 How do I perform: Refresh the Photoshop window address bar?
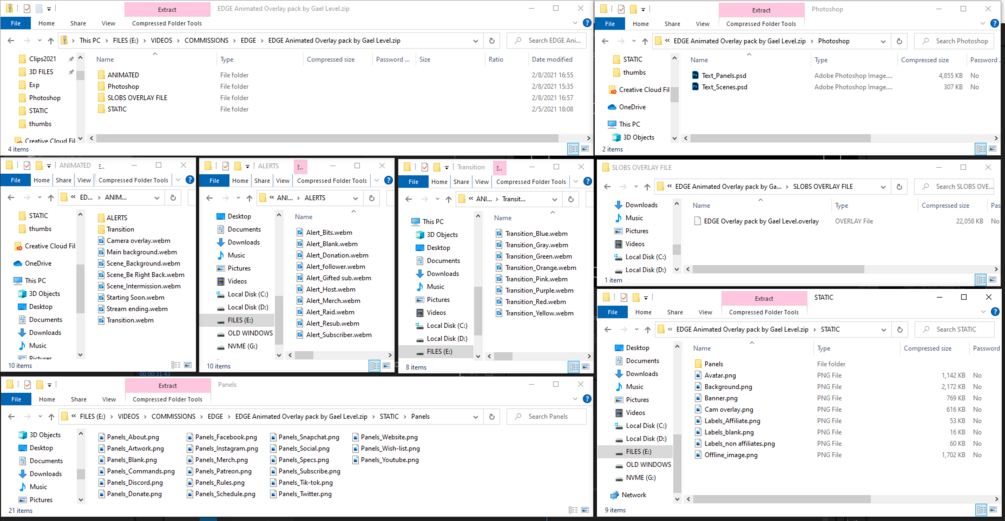pos(899,41)
